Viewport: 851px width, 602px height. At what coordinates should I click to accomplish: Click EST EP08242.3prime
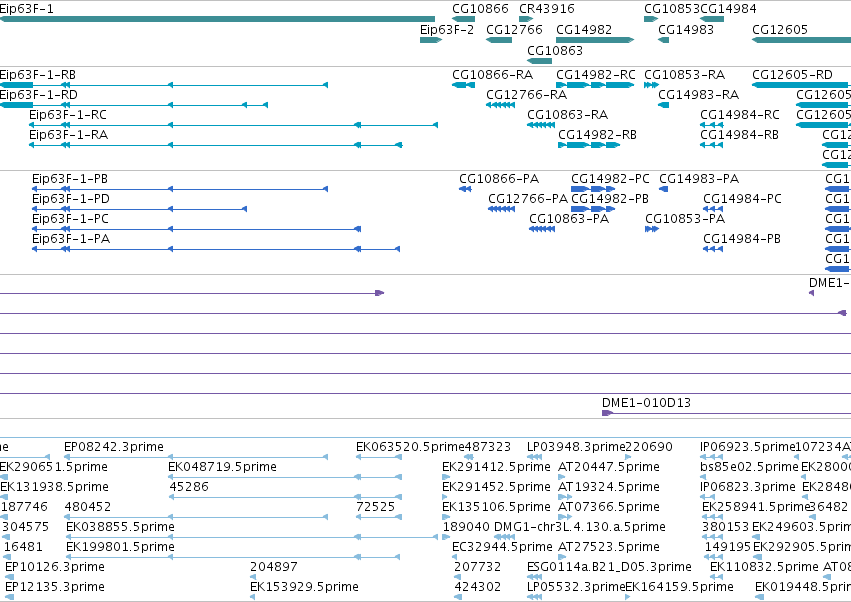point(114,447)
